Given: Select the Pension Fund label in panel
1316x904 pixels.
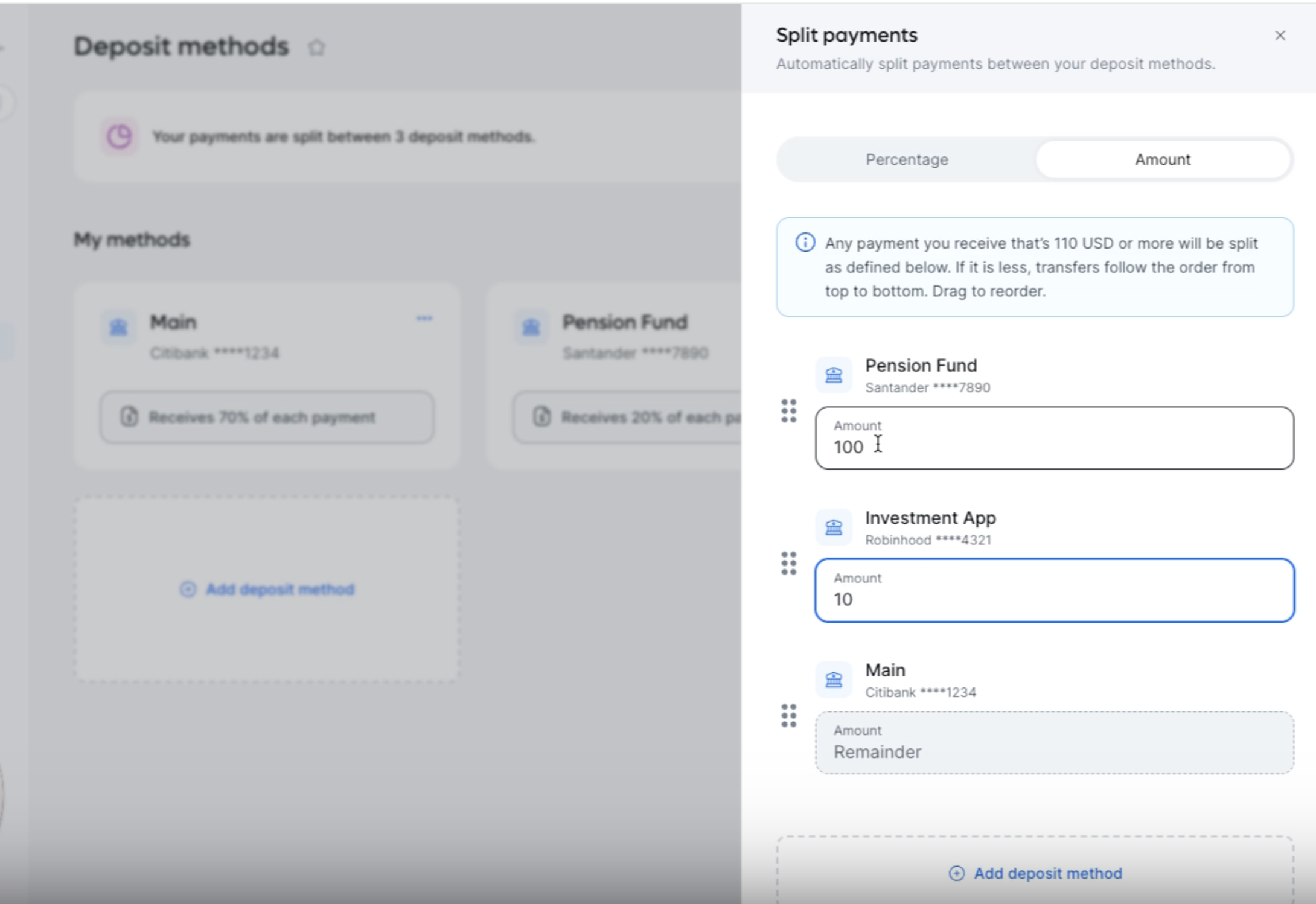Looking at the screenshot, I should point(921,365).
